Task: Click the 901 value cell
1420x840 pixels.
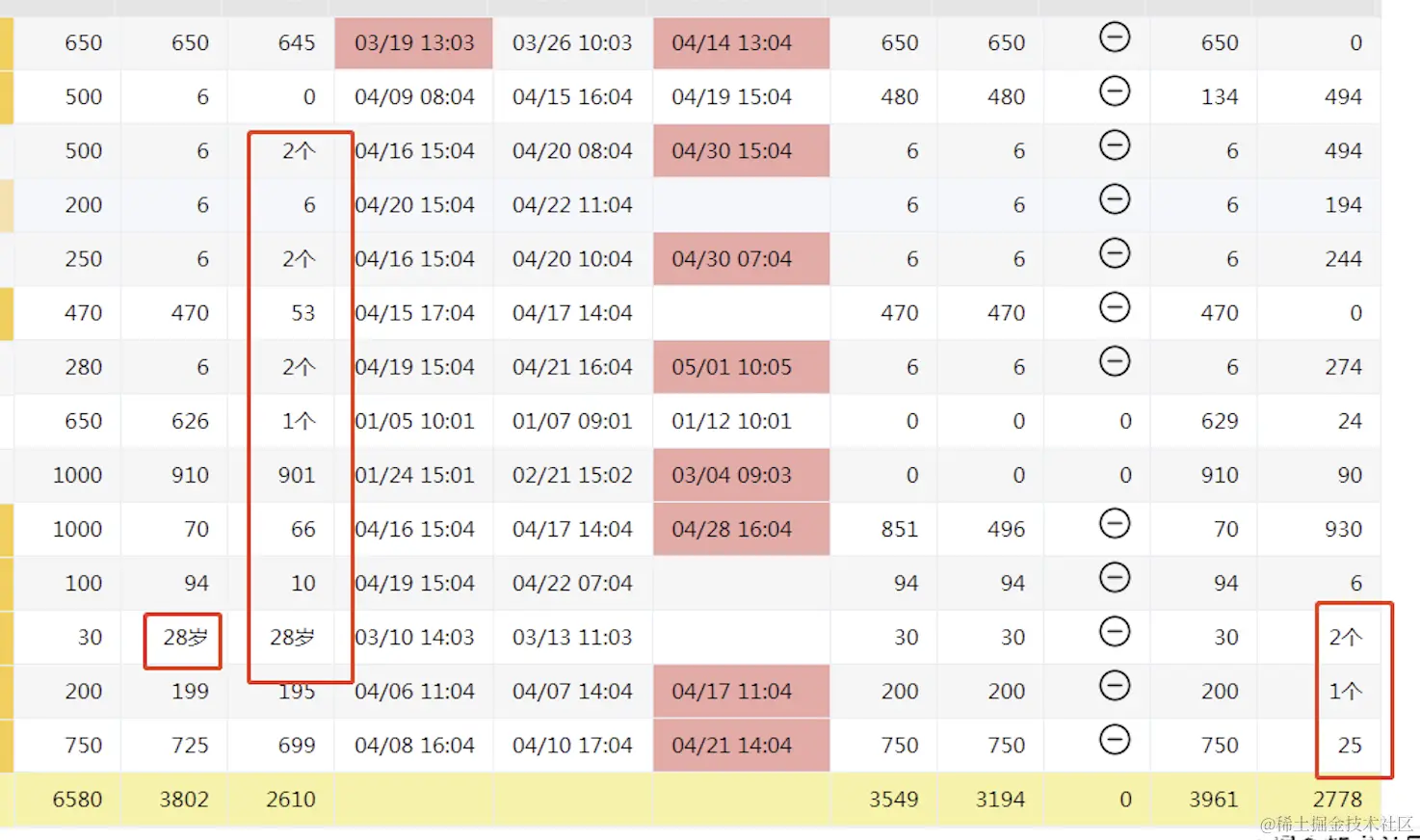Action: coord(282,475)
